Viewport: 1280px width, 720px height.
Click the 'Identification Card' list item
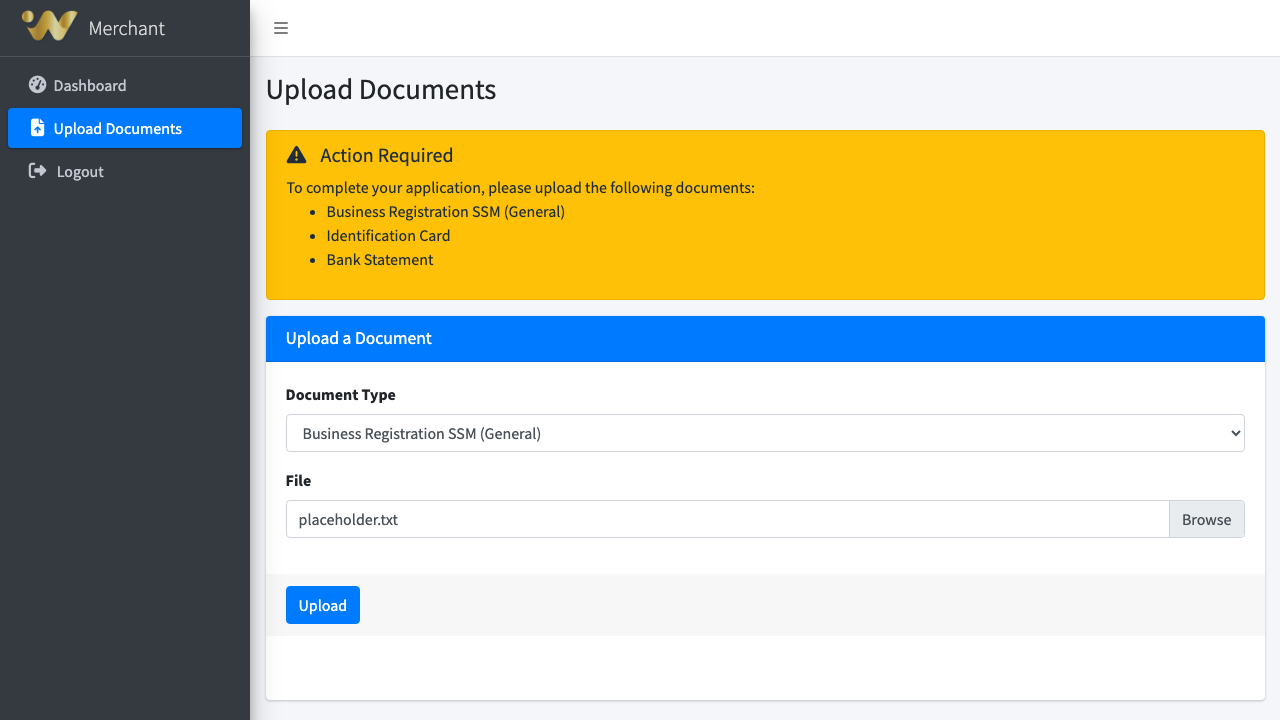coord(388,236)
